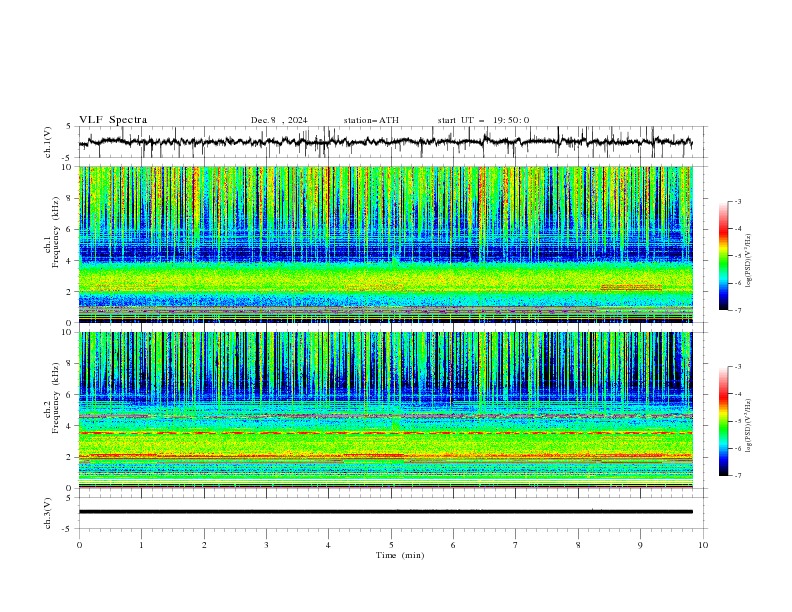Click the "3" minute tick label on time axis
The image size is (792, 612).
tap(266, 545)
